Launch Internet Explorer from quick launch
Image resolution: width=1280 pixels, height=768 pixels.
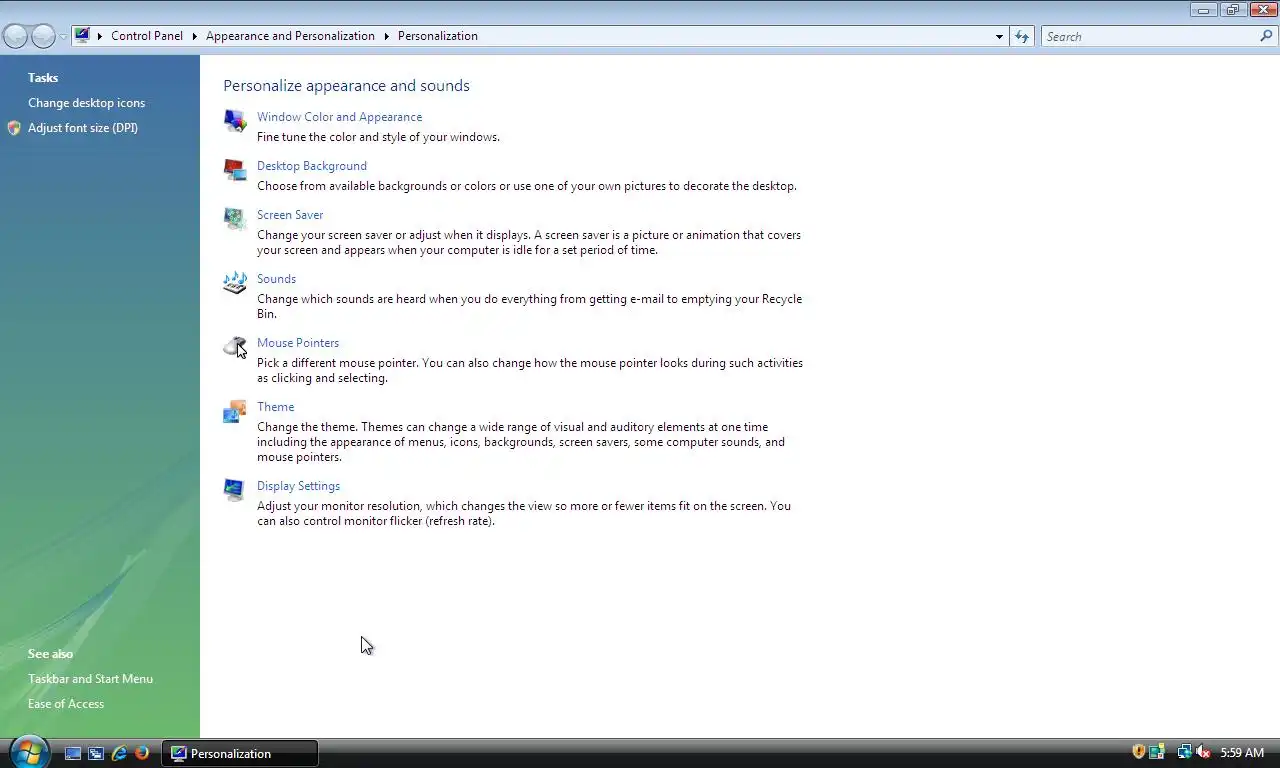119,753
